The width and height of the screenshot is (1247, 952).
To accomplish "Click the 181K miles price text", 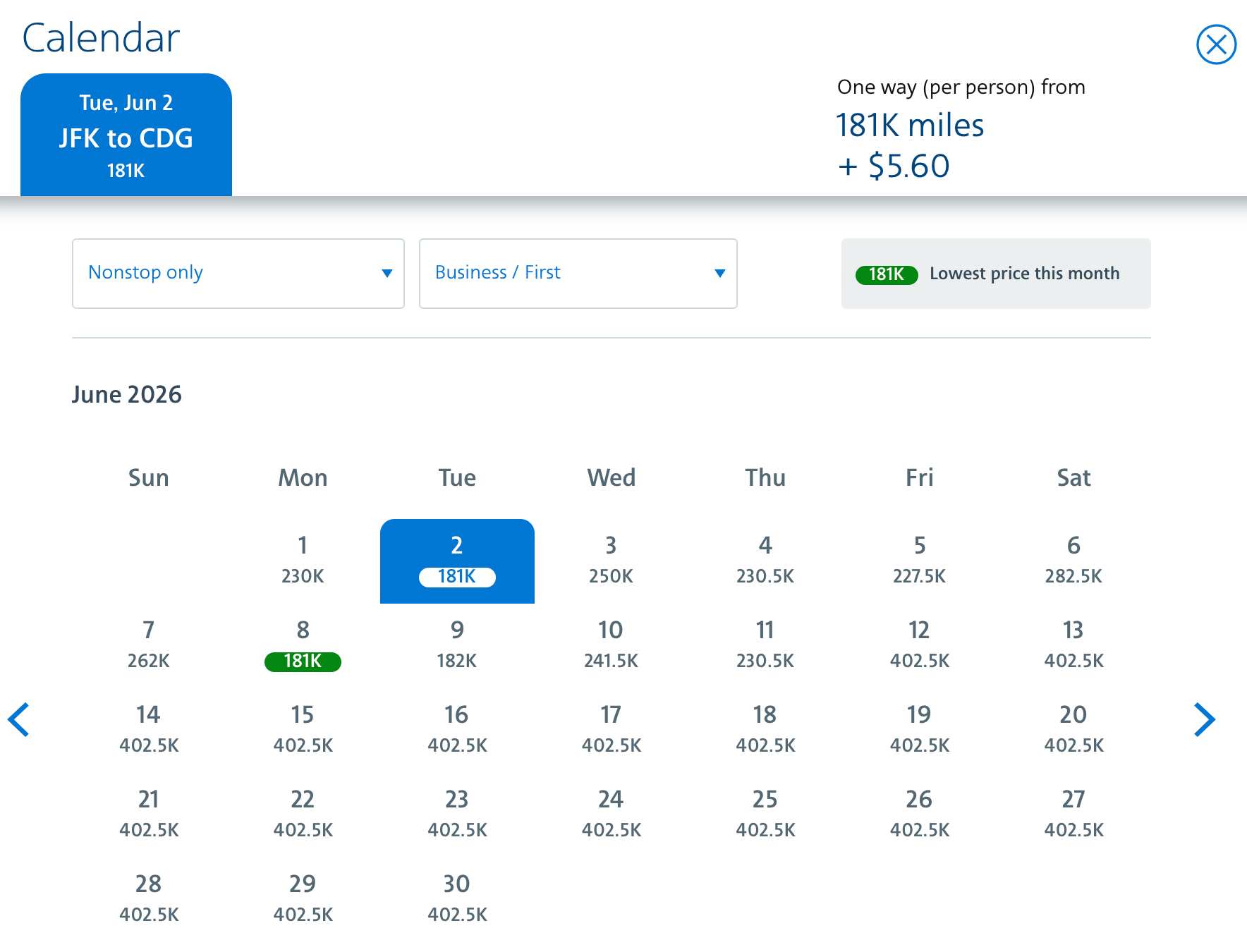I will (x=911, y=126).
